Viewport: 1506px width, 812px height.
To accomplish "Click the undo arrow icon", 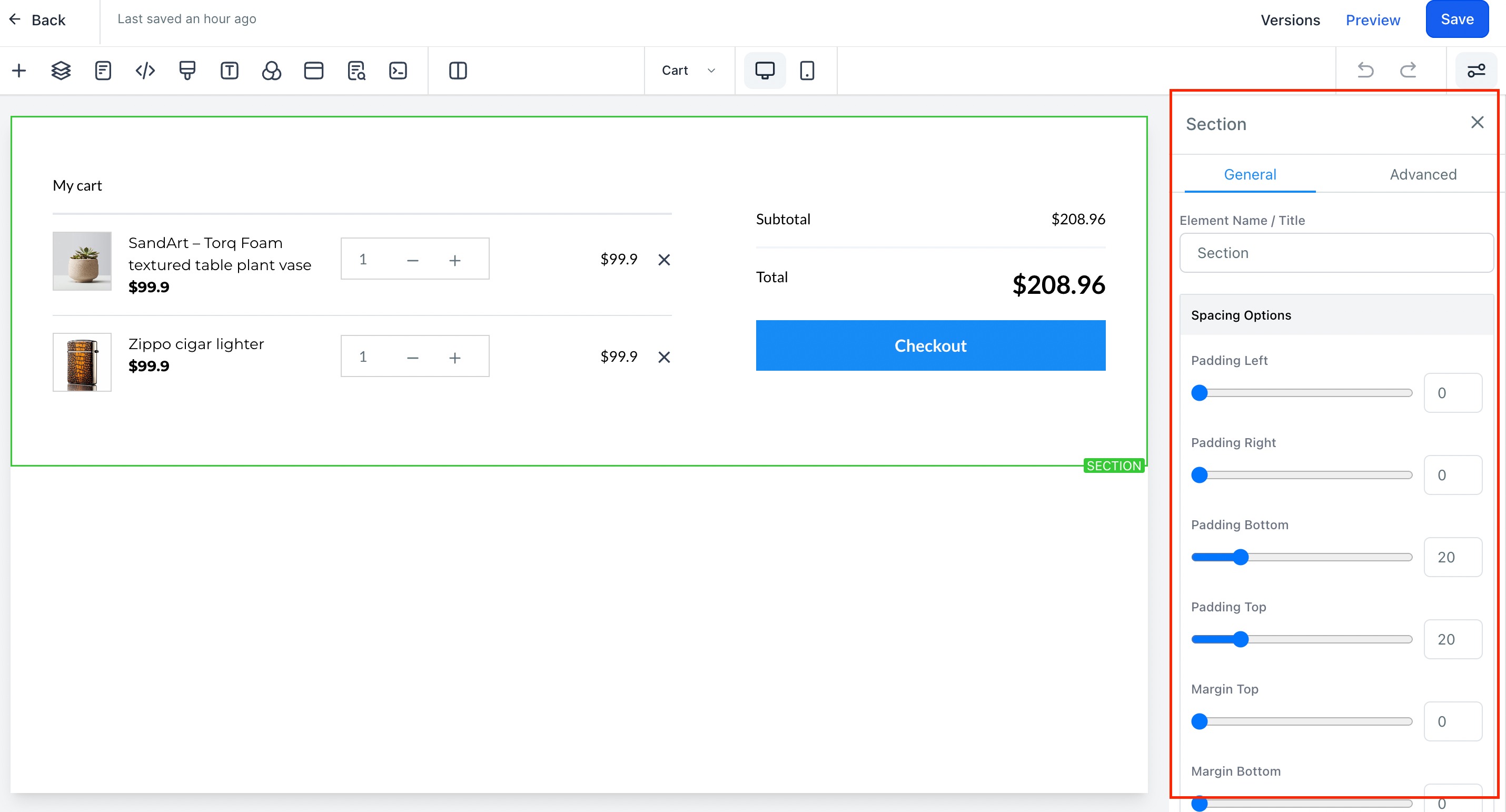I will point(1365,70).
